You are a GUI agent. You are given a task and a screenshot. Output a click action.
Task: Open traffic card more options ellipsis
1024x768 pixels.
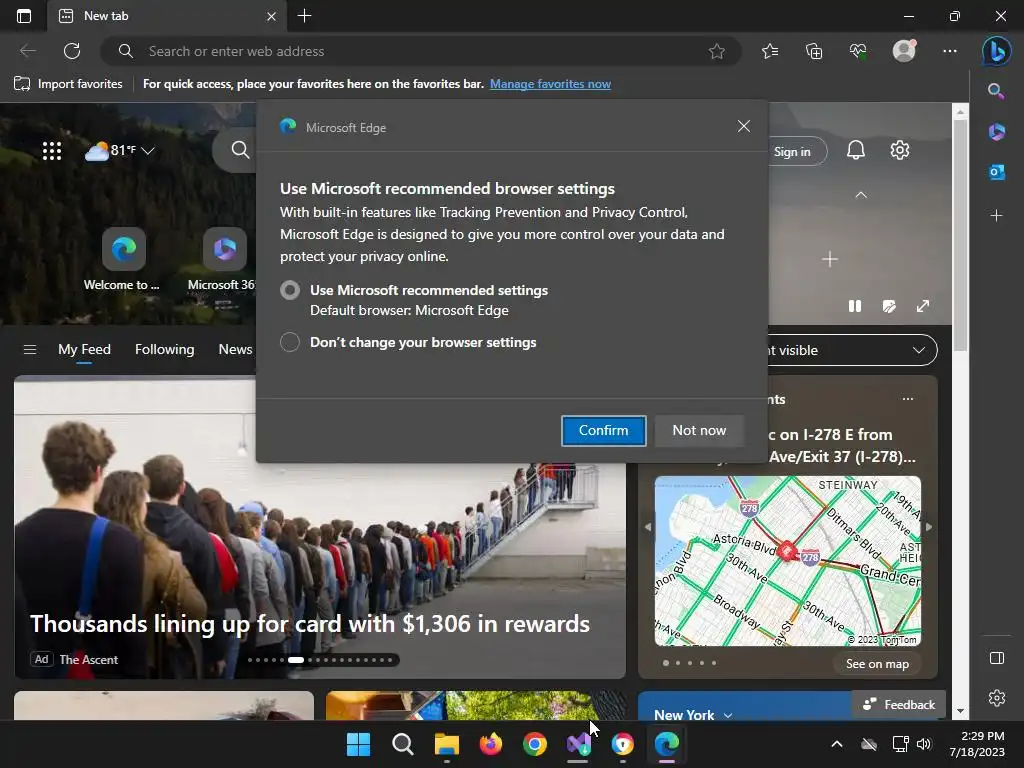[x=908, y=399]
